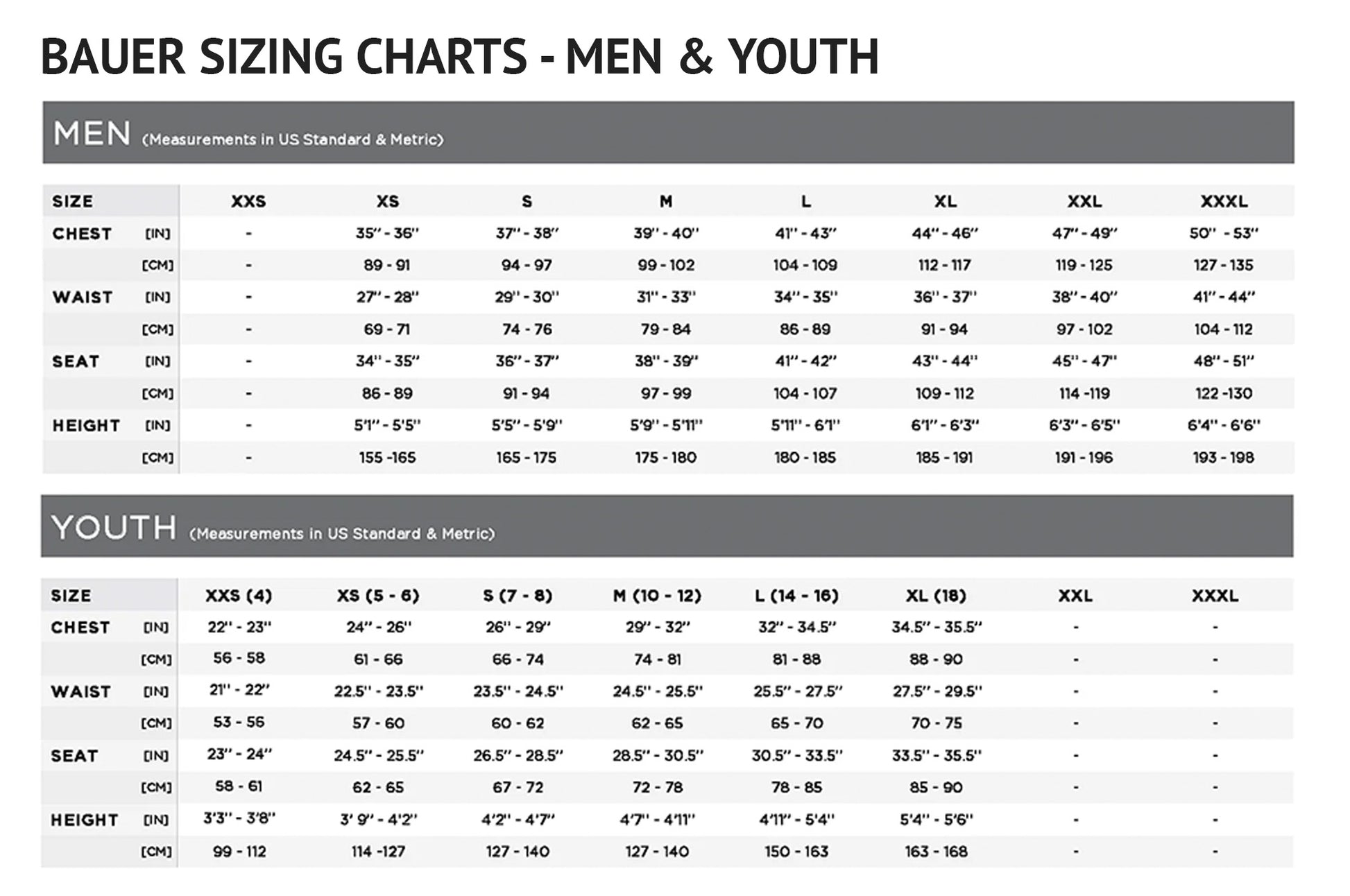The image size is (1350, 896).
Task: Click the MEN section header banner
Action: click(x=667, y=133)
